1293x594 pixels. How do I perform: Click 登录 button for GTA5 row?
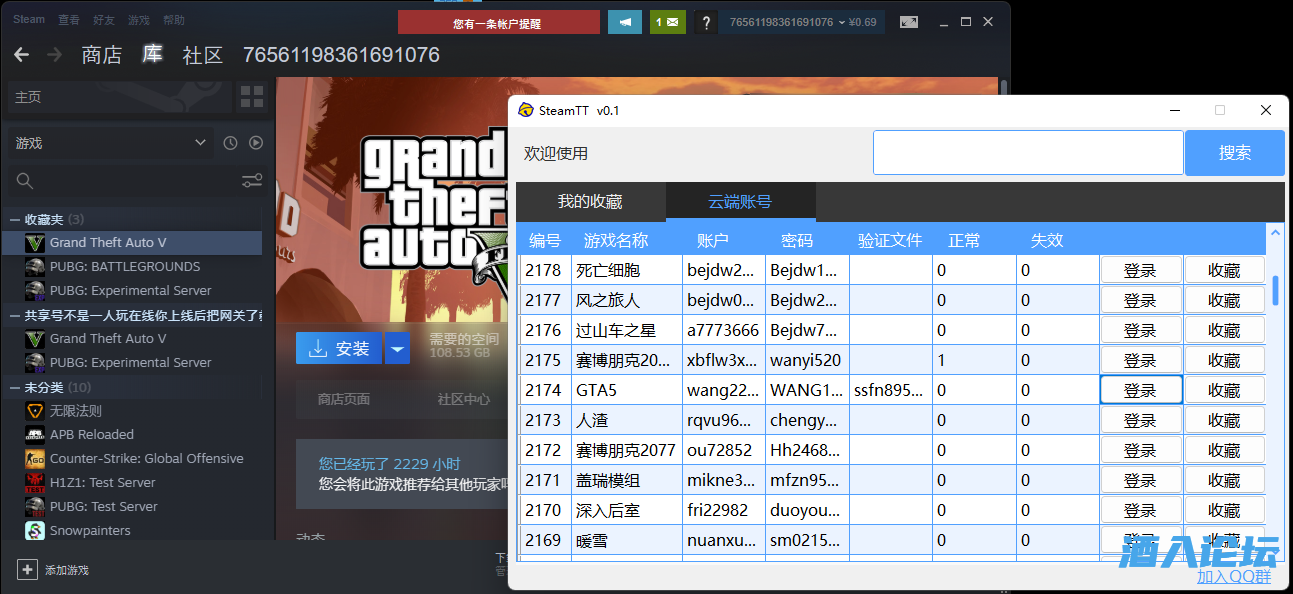(1140, 390)
